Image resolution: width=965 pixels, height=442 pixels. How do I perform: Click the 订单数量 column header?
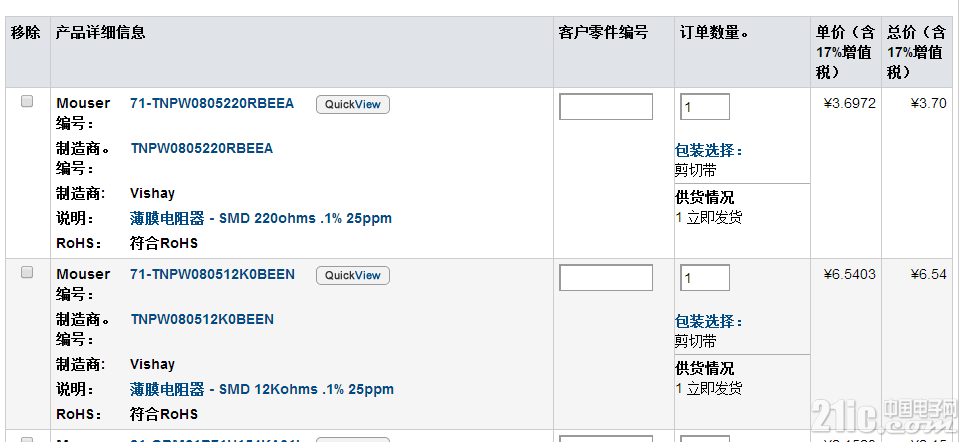(714, 32)
